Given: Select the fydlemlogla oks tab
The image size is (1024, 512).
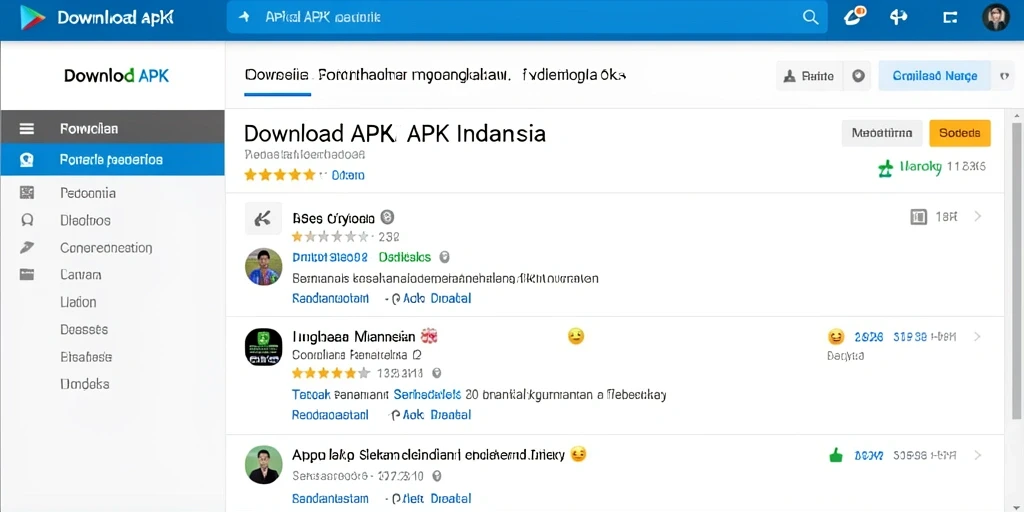Looking at the screenshot, I should pos(575,75).
